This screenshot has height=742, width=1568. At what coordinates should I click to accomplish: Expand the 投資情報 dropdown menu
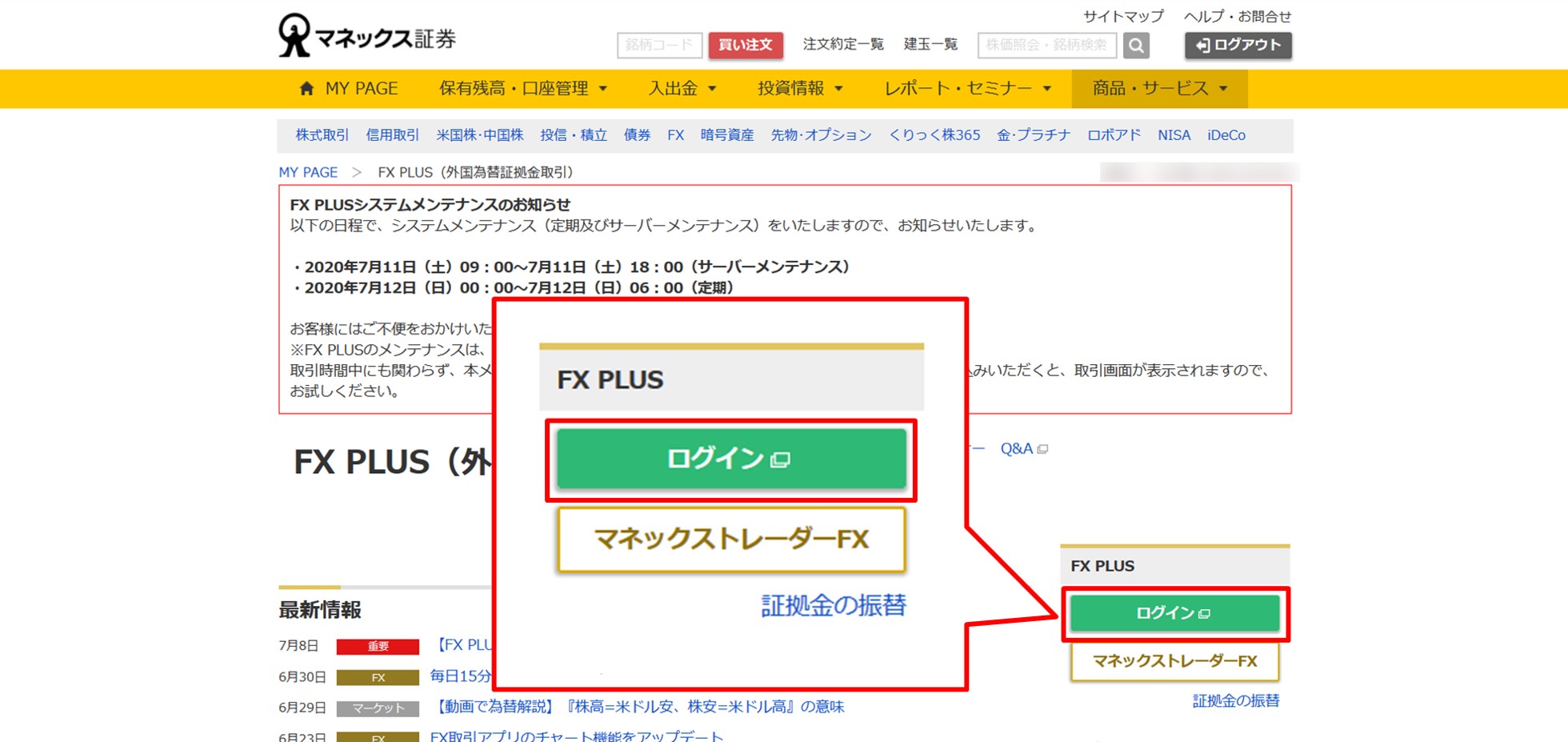801,89
